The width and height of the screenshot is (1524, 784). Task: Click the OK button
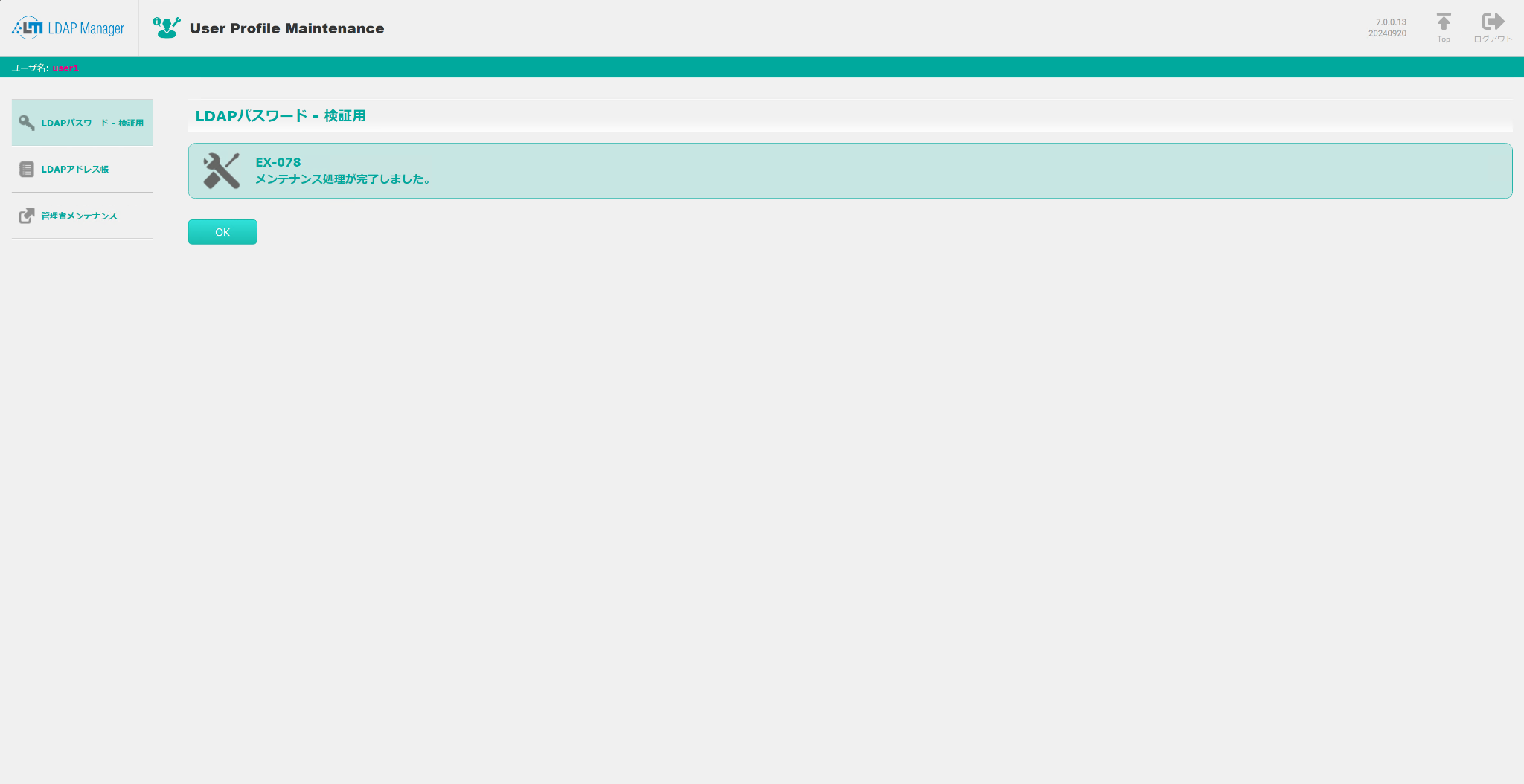pos(222,232)
